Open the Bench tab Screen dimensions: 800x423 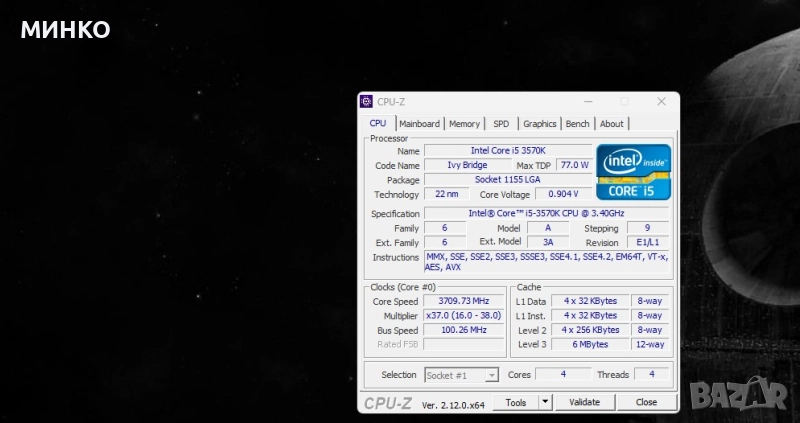point(577,124)
